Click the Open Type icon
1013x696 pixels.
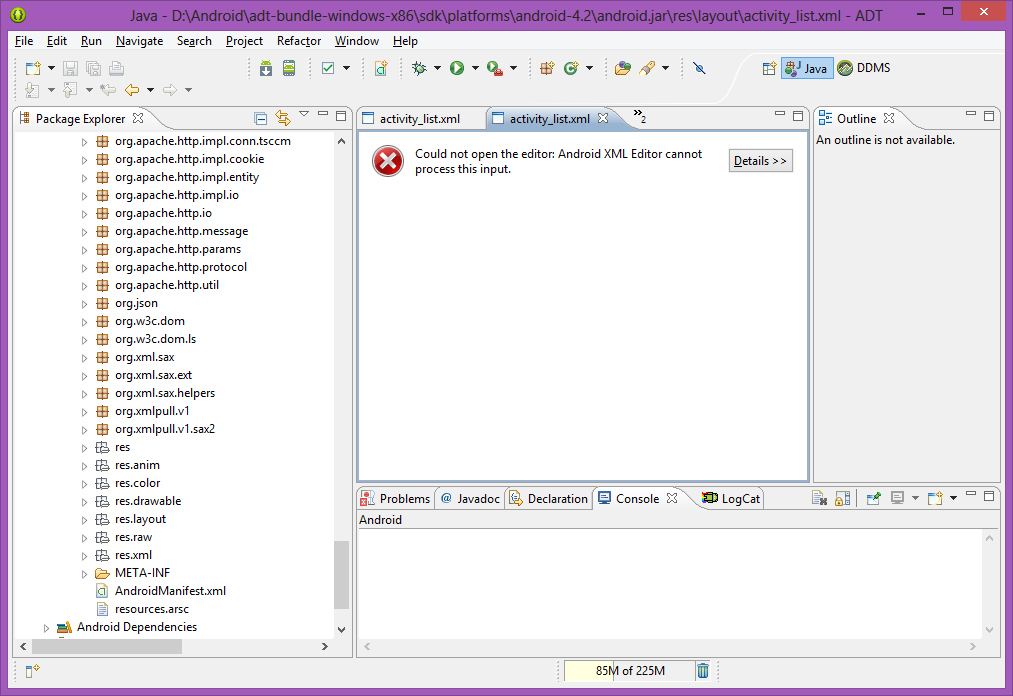(x=623, y=68)
